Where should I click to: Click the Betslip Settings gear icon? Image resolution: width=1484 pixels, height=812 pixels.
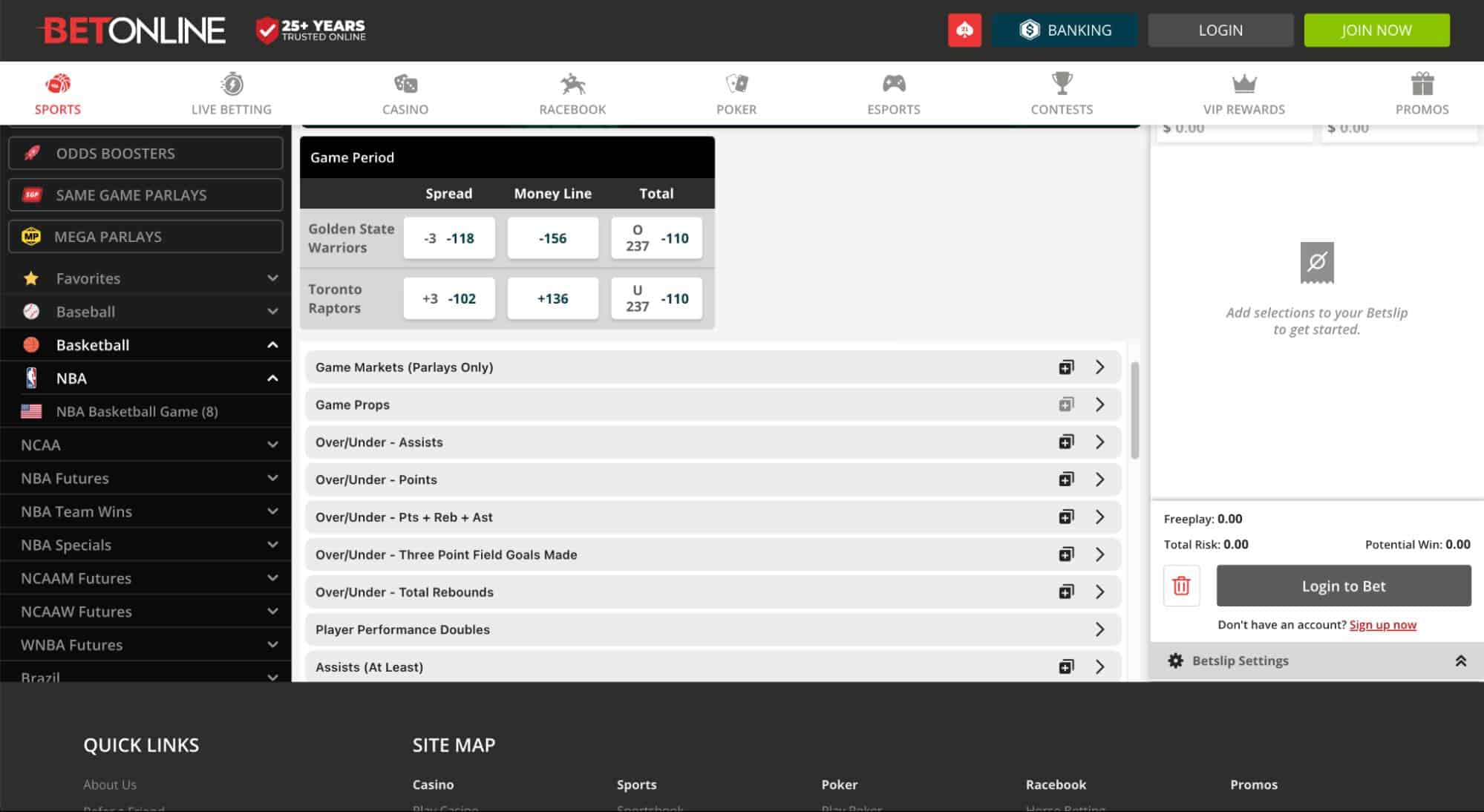click(x=1176, y=660)
